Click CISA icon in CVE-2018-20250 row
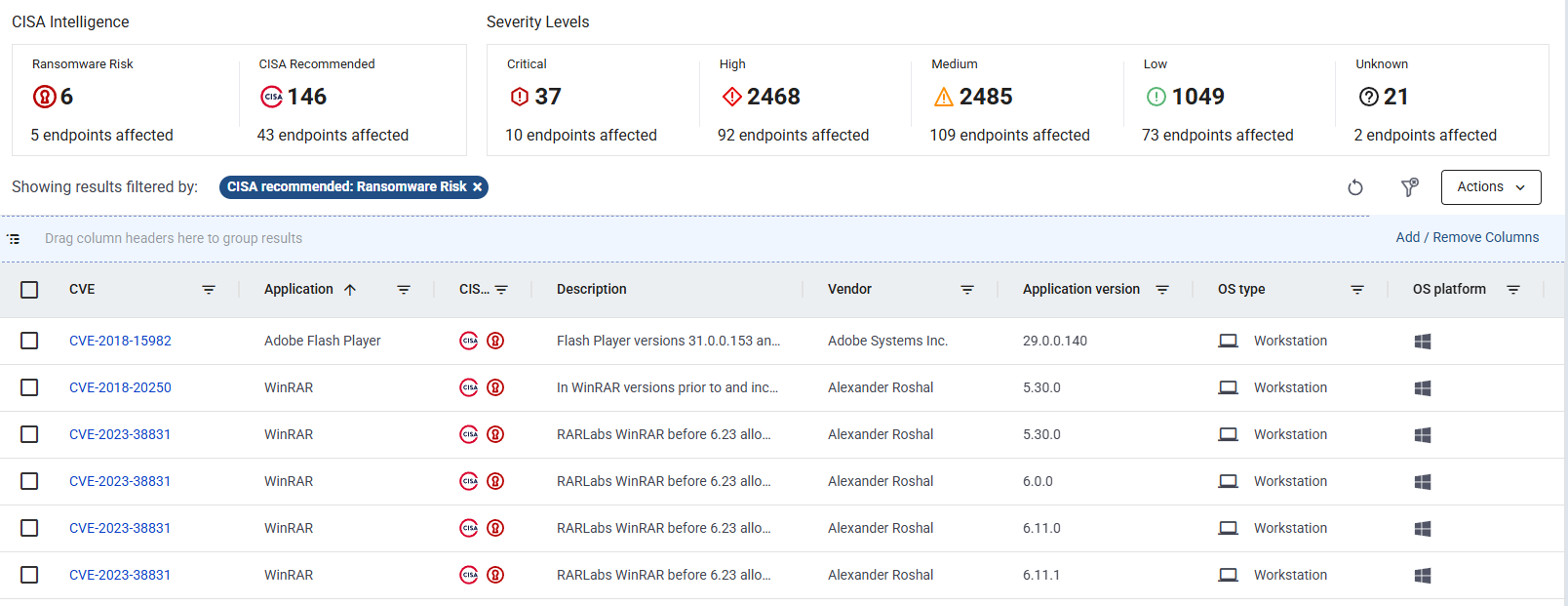 469,387
